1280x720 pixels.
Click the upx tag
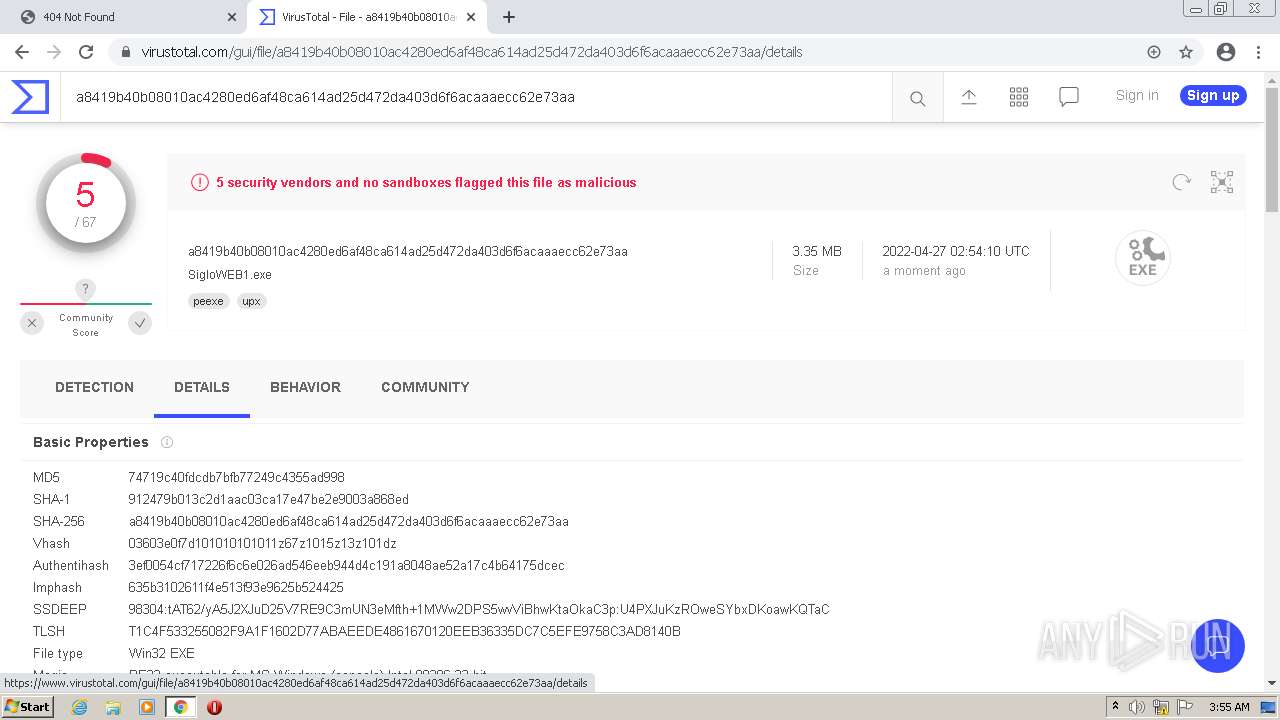click(251, 301)
